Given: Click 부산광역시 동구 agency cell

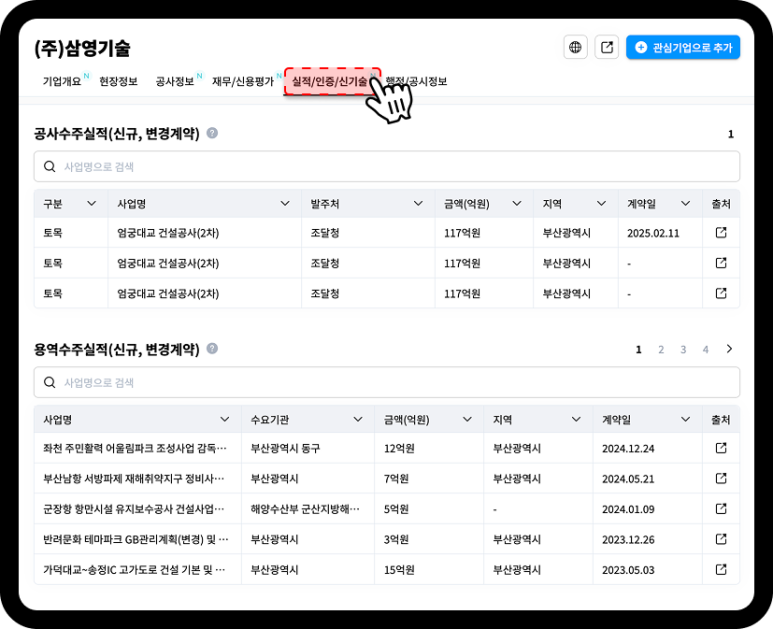Looking at the screenshot, I should click(285, 448).
